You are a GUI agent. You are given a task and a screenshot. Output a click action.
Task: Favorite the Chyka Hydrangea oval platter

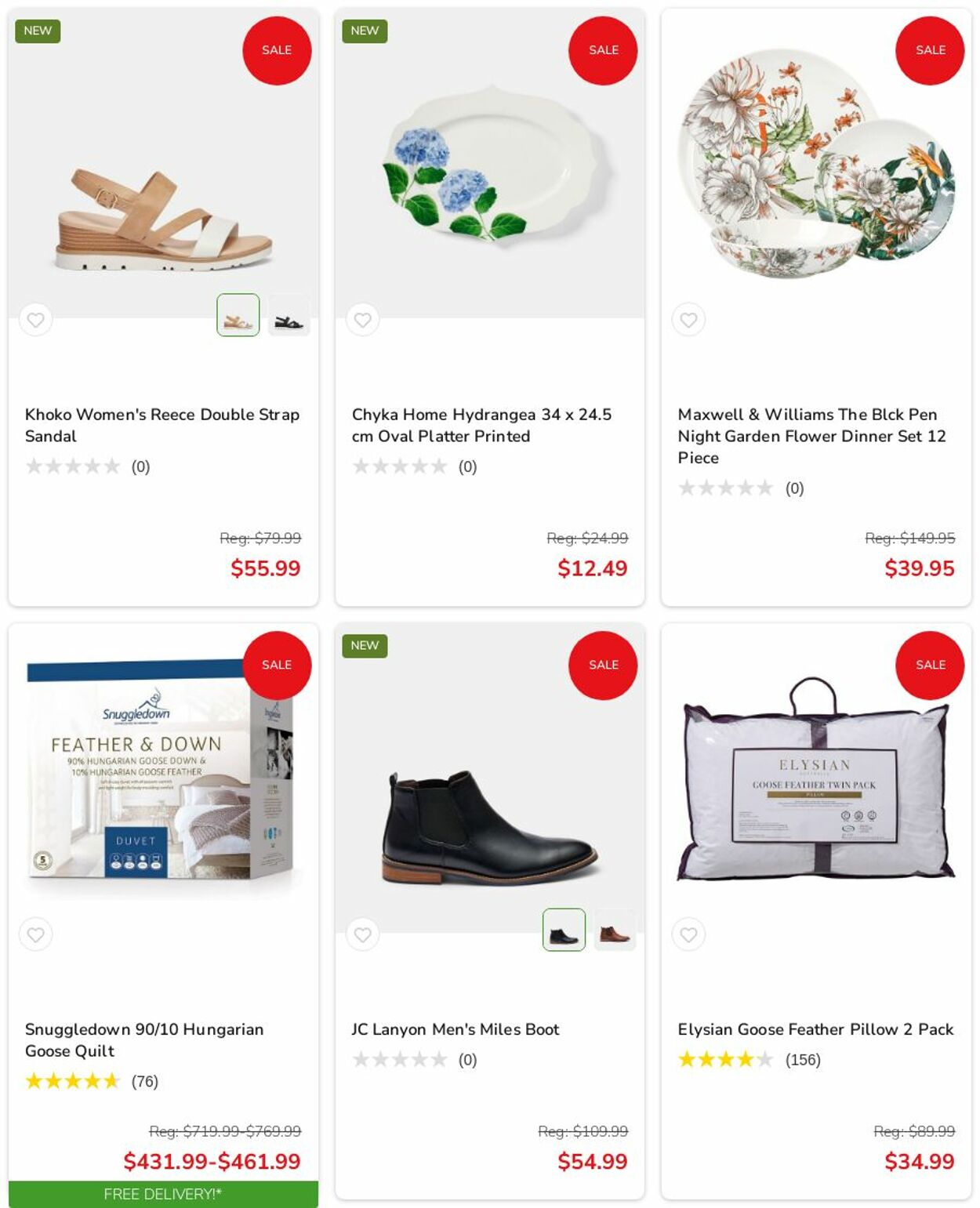pos(362,320)
